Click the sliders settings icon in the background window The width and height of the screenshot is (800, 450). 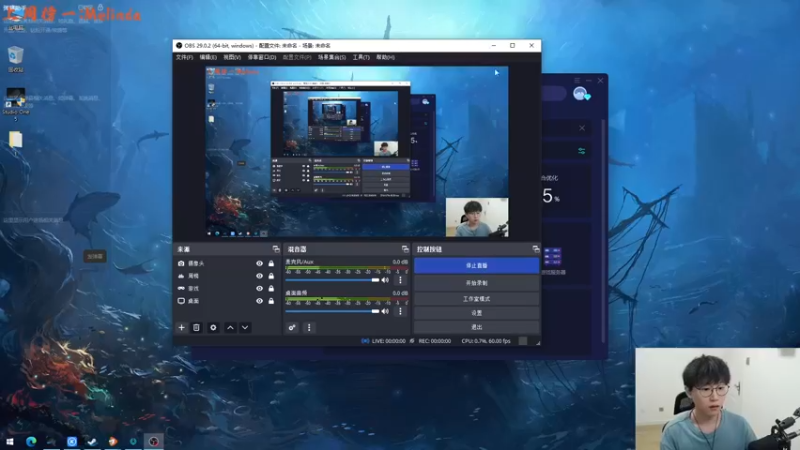click(582, 151)
